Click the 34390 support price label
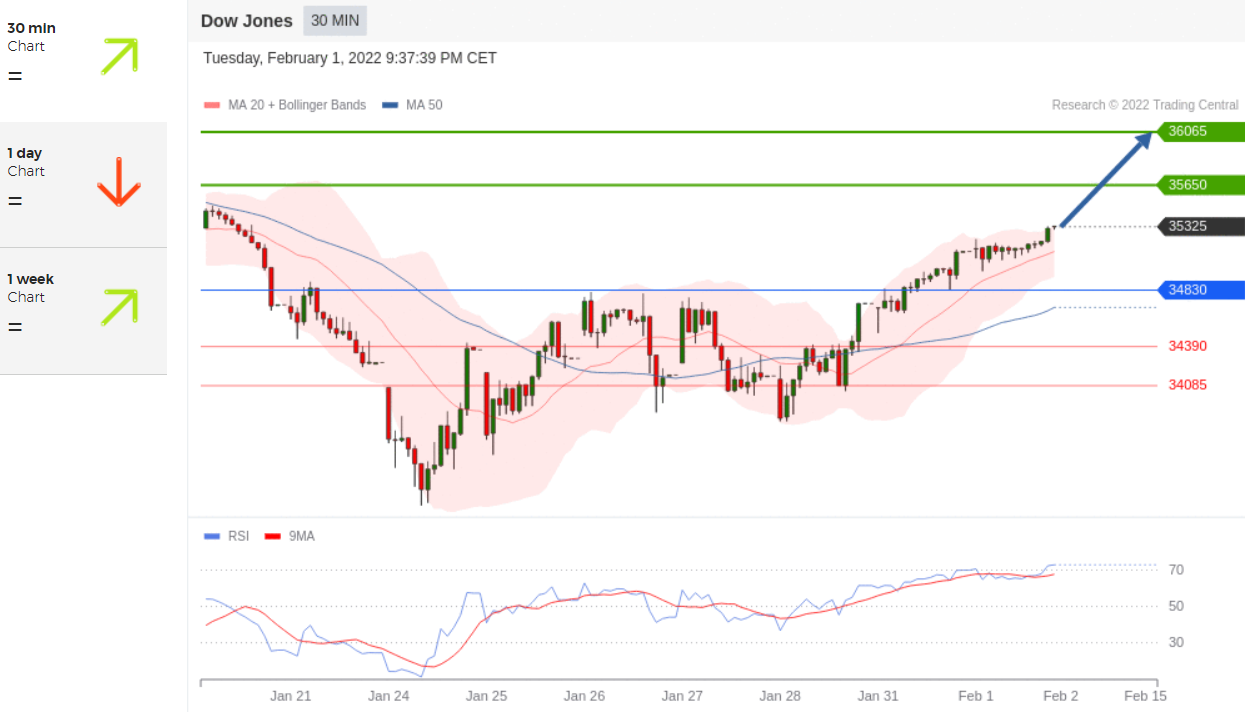 pyautogui.click(x=1187, y=346)
